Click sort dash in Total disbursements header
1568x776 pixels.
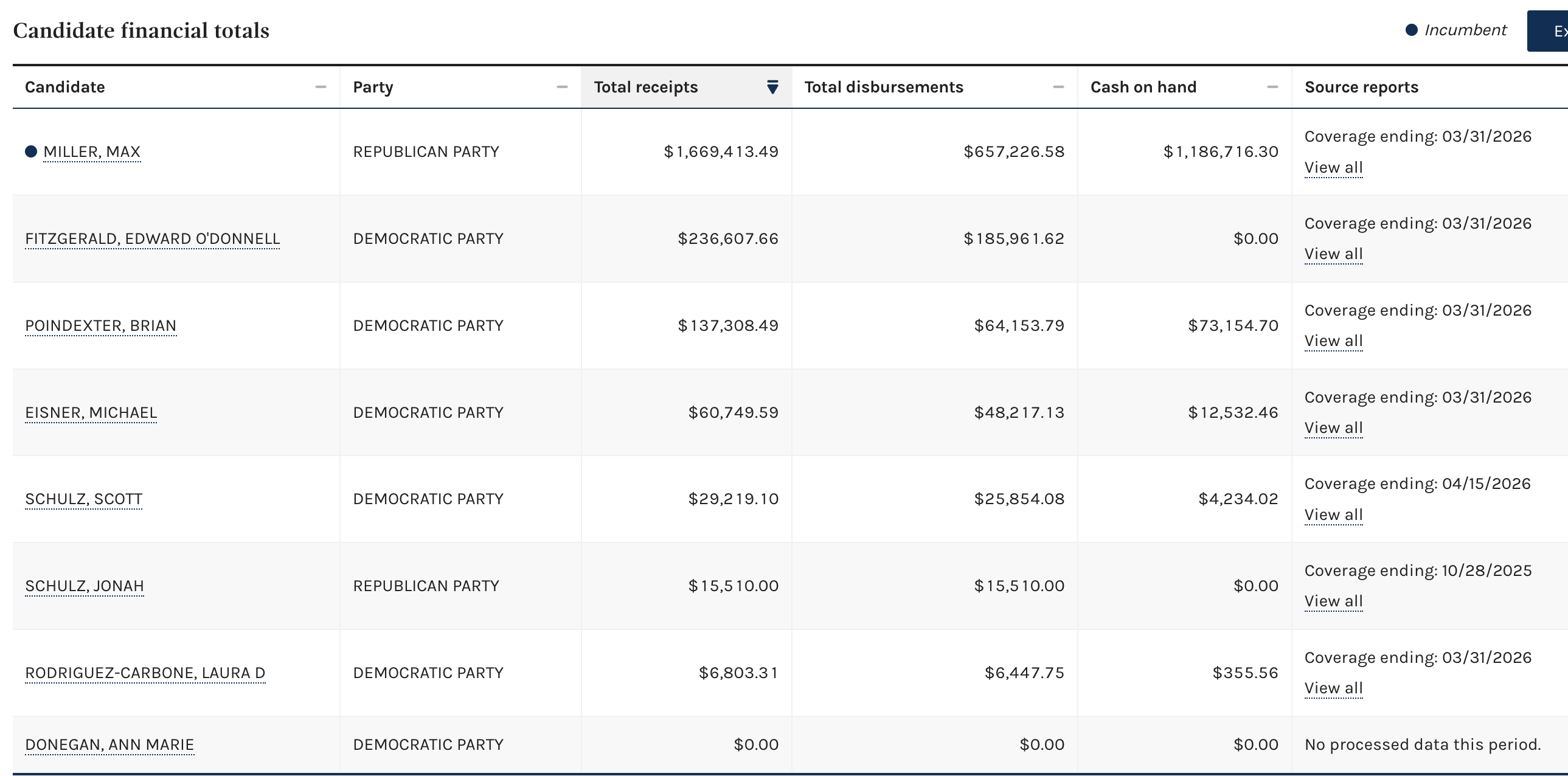1058,87
